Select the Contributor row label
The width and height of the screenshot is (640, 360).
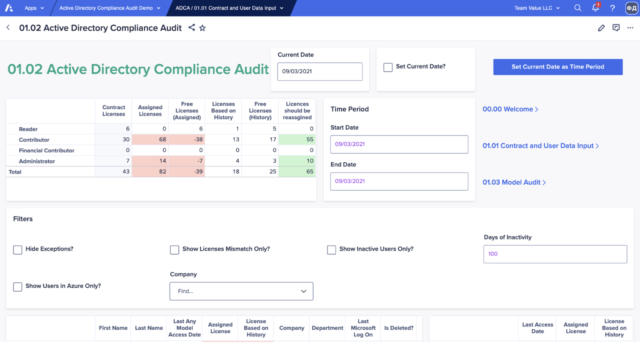34,140
